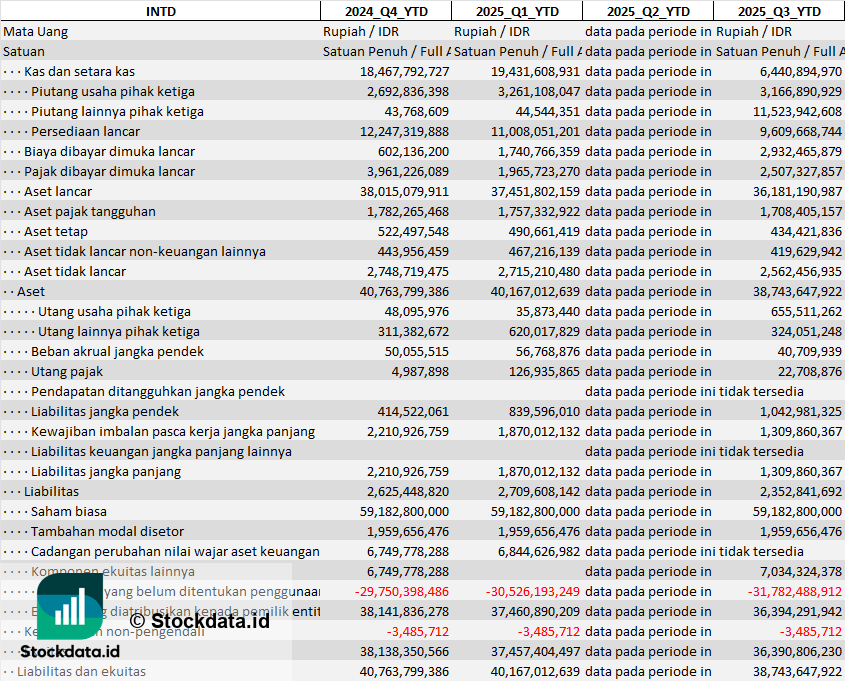The image size is (845, 681).
Task: Click the Mata Uang row label
Action: [x=36, y=31]
